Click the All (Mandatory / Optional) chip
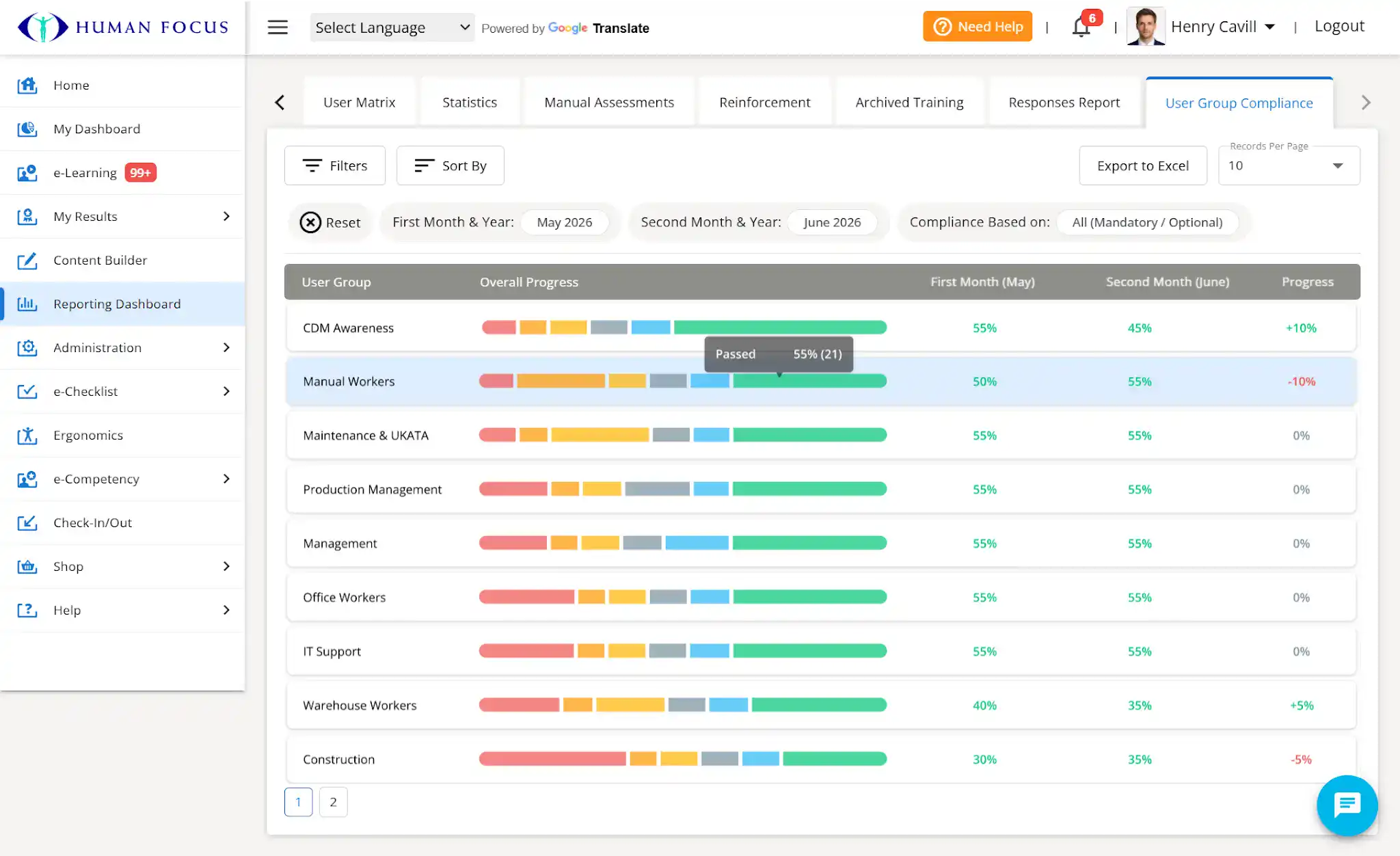The width and height of the screenshot is (1400, 856). click(x=1147, y=222)
